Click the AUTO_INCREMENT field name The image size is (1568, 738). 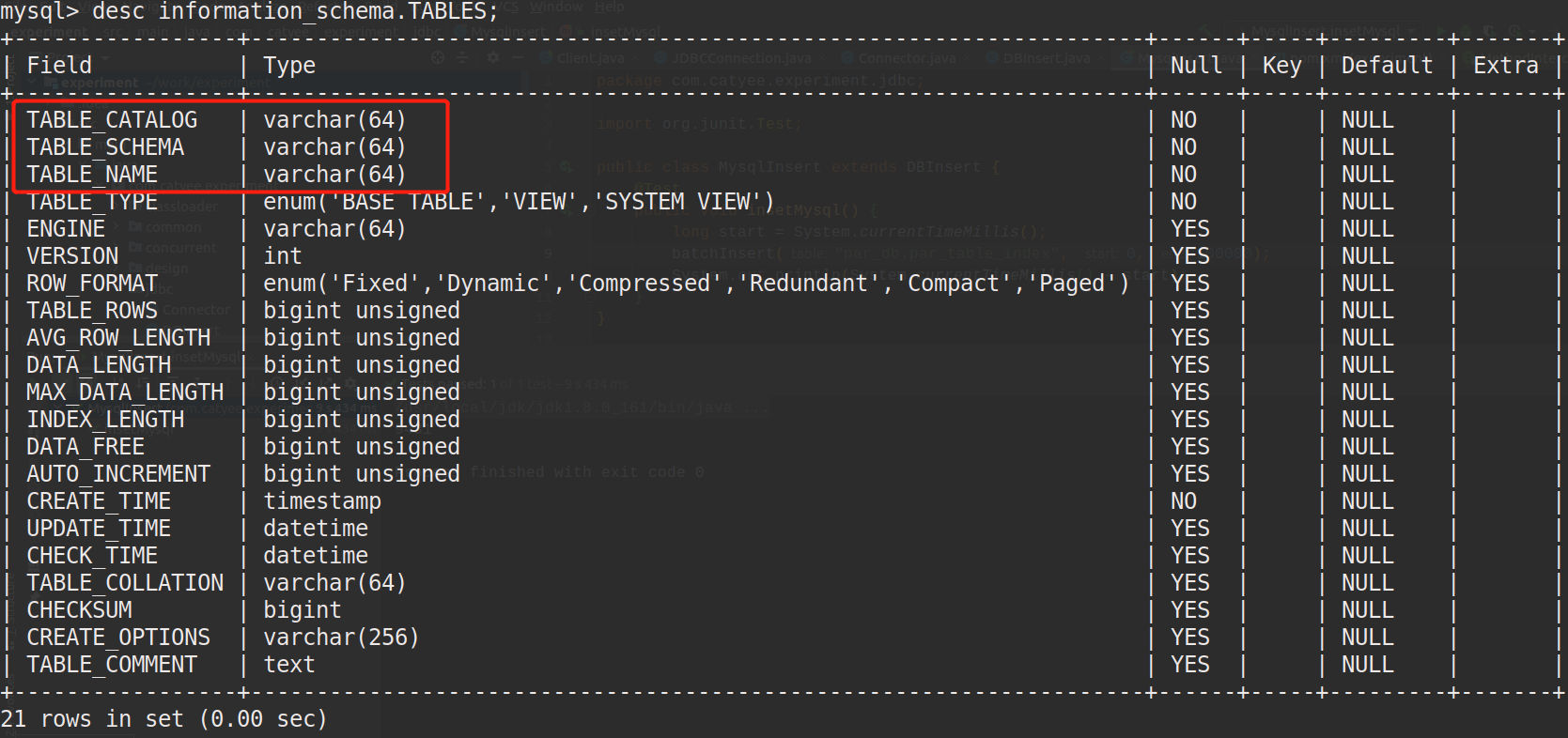coord(118,474)
